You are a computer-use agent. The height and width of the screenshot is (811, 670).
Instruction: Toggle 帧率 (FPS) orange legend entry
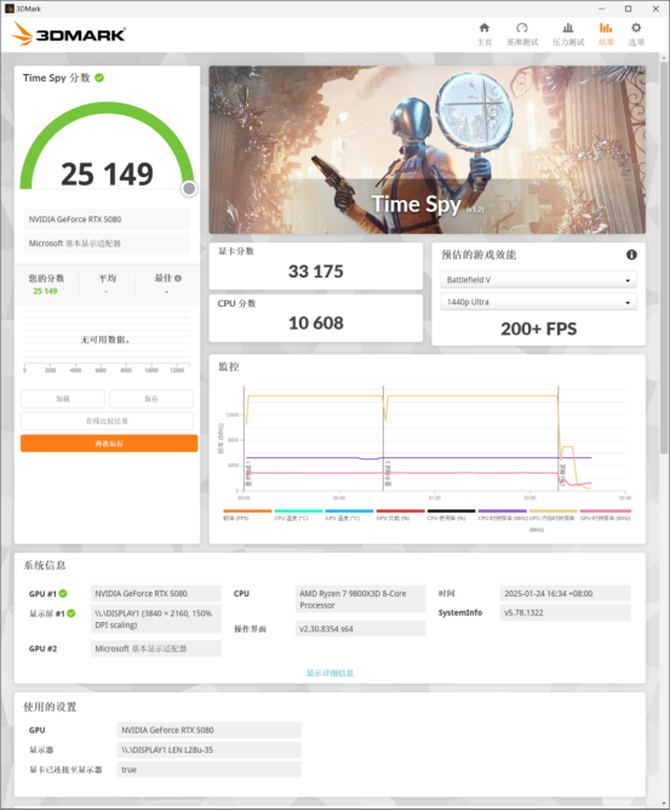[x=247, y=515]
